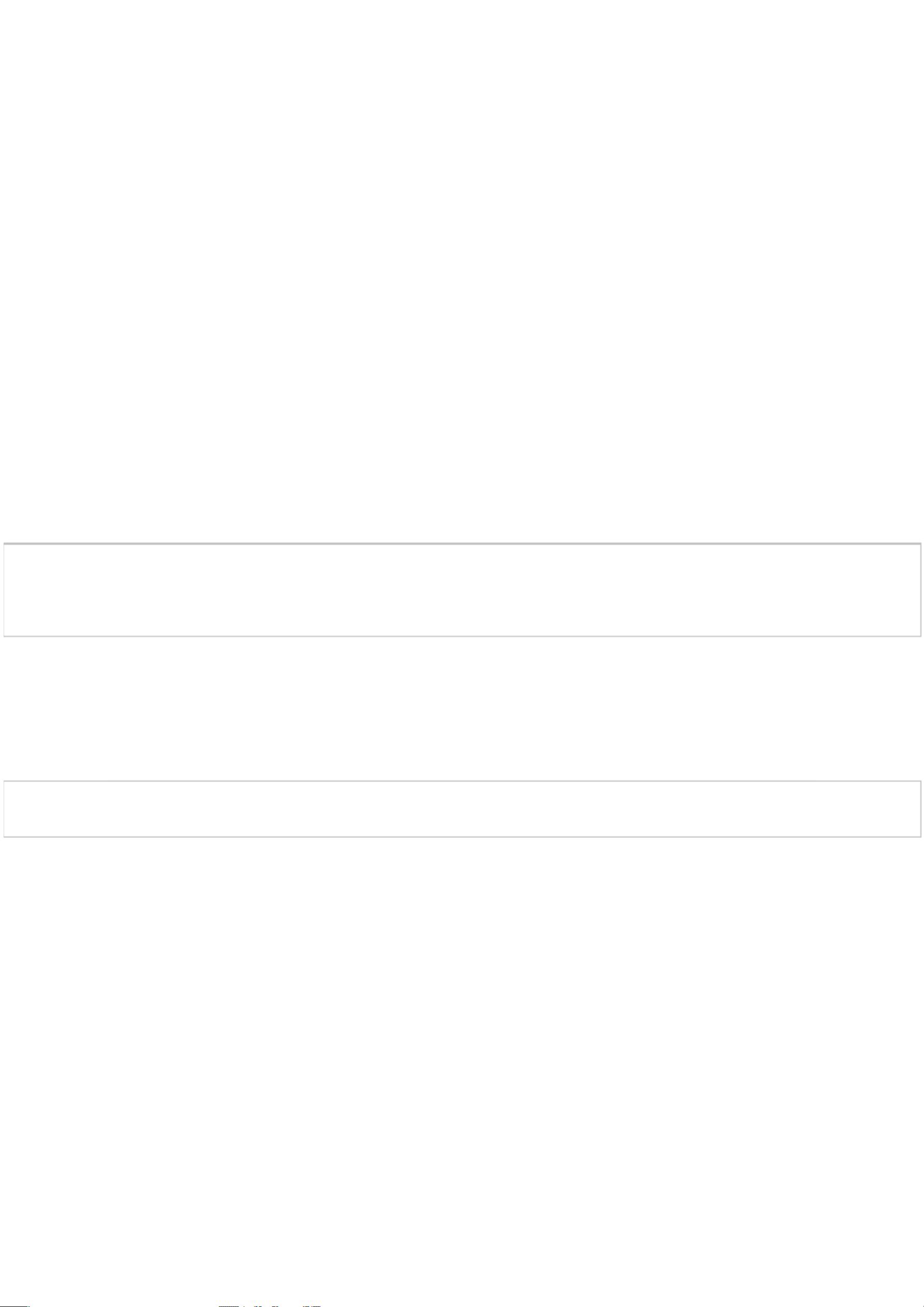Click inside the shorter empty bordered box

462,809
